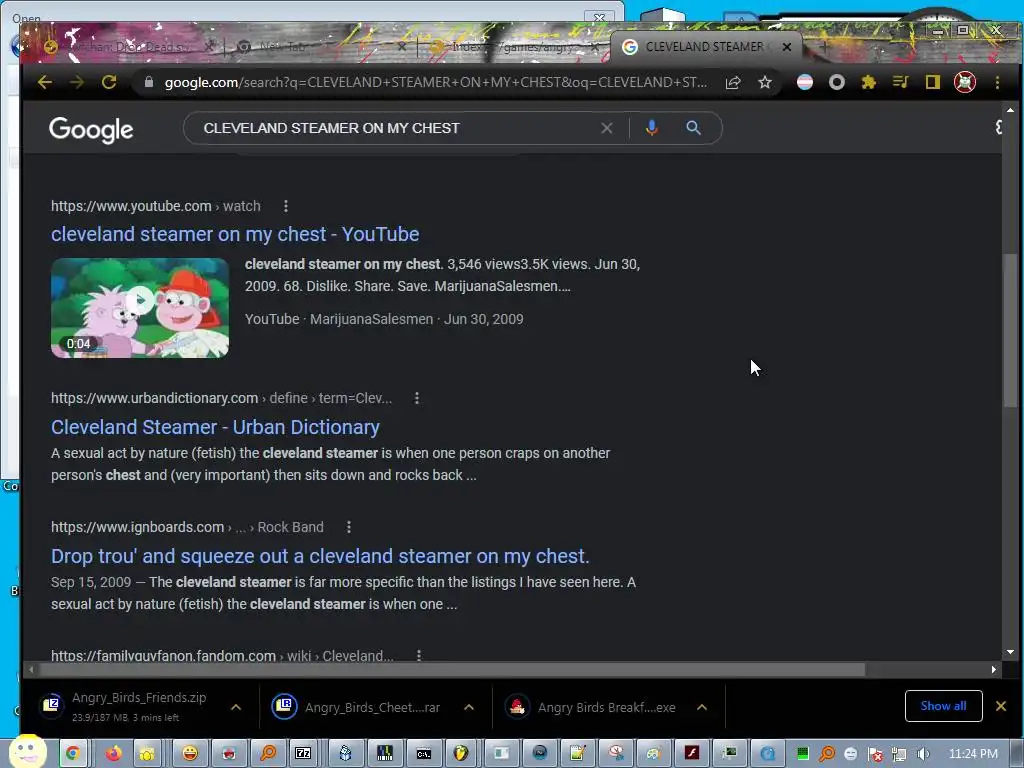
Task: Expand options for Angry Birds Breakf exe download
Action: pyautogui.click(x=702, y=707)
